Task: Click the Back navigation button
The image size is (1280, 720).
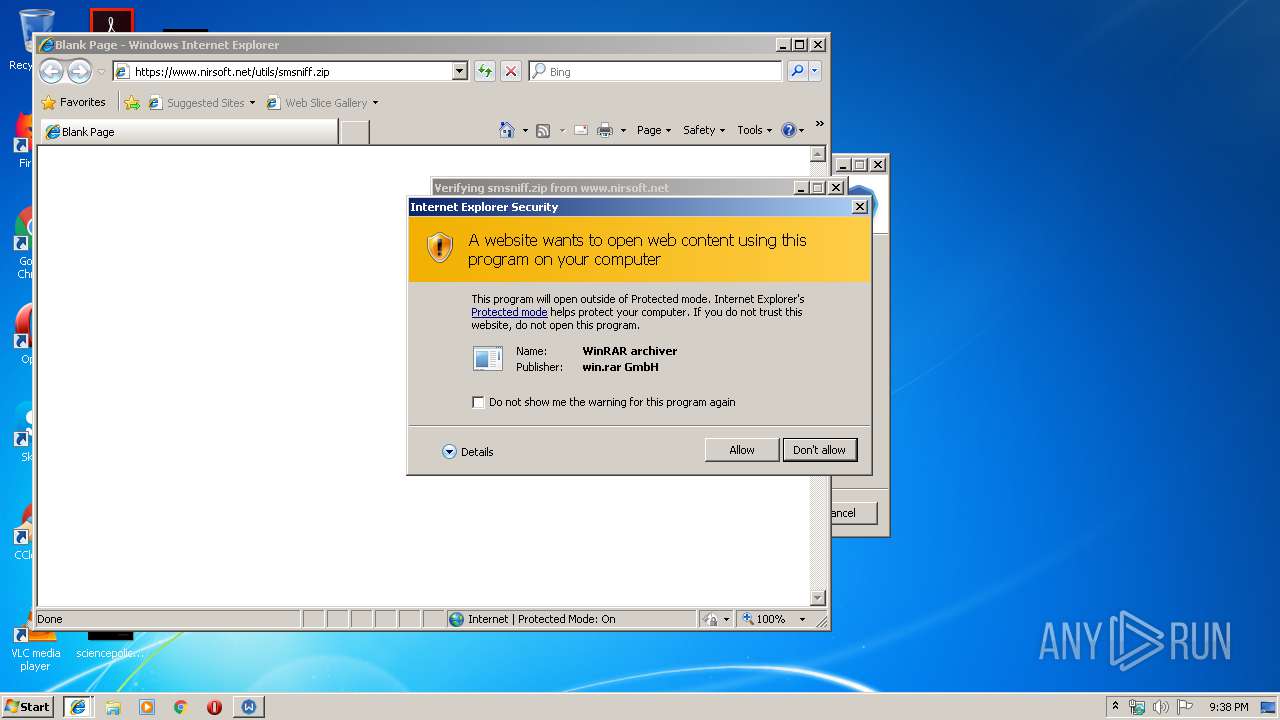Action: (x=51, y=71)
